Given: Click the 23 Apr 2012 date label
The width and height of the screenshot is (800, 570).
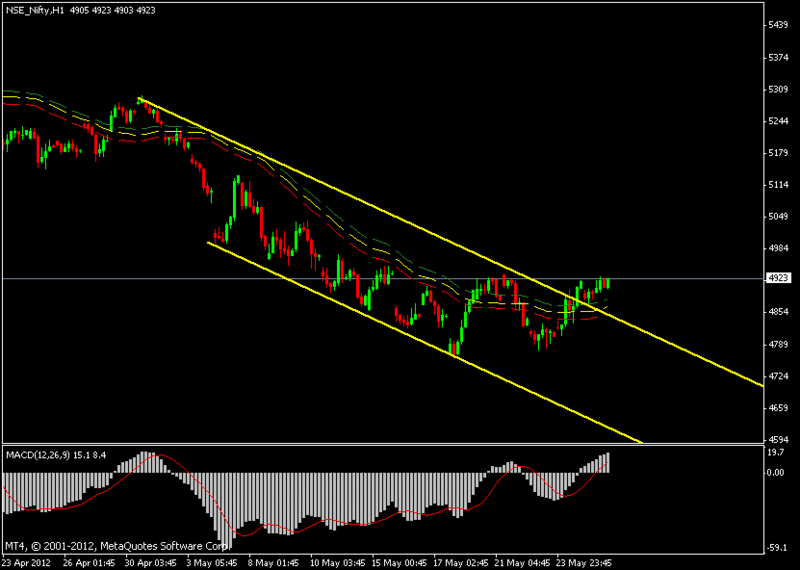Looking at the screenshot, I should [27, 563].
